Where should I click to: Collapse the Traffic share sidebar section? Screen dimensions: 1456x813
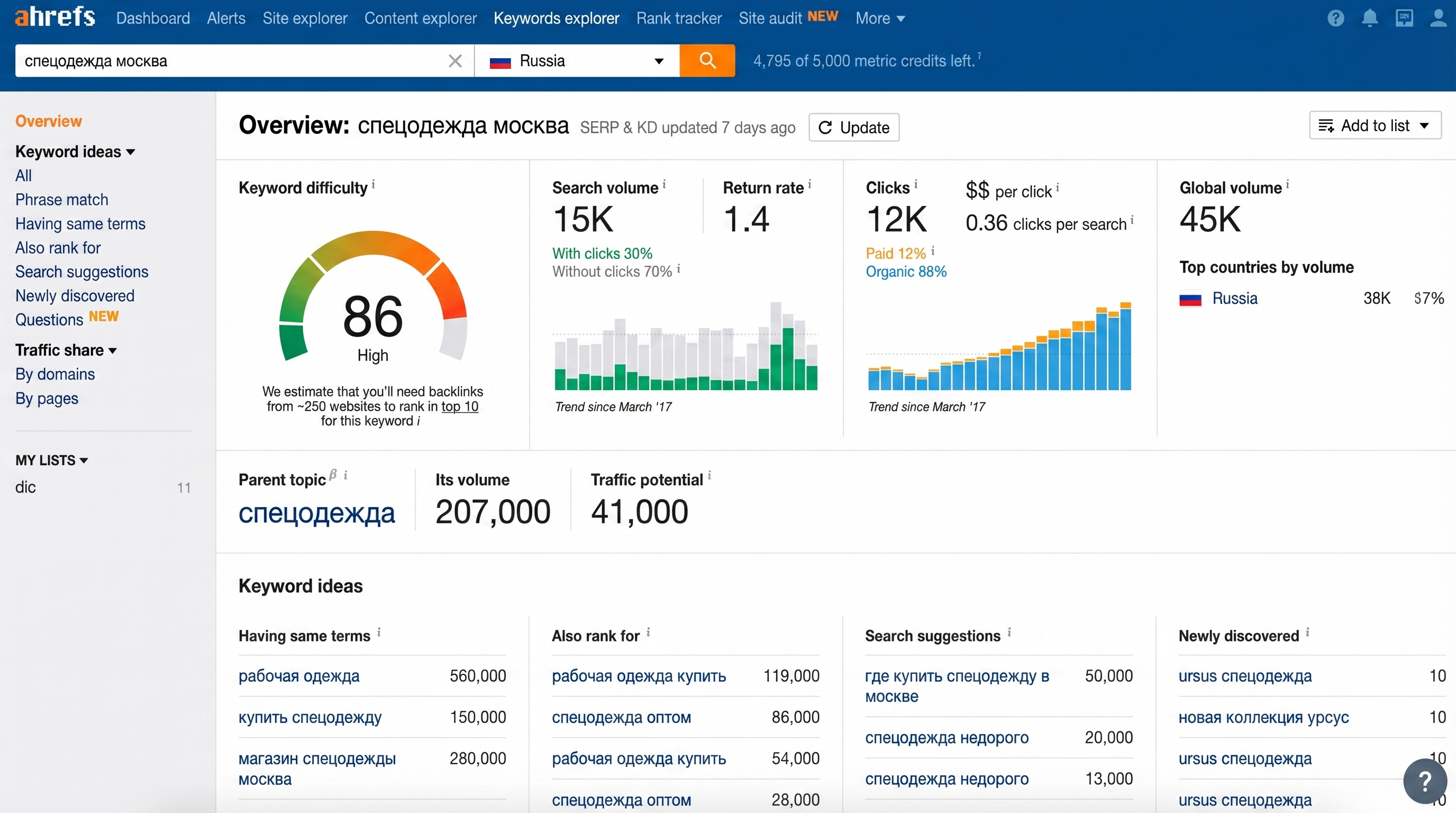coord(66,350)
